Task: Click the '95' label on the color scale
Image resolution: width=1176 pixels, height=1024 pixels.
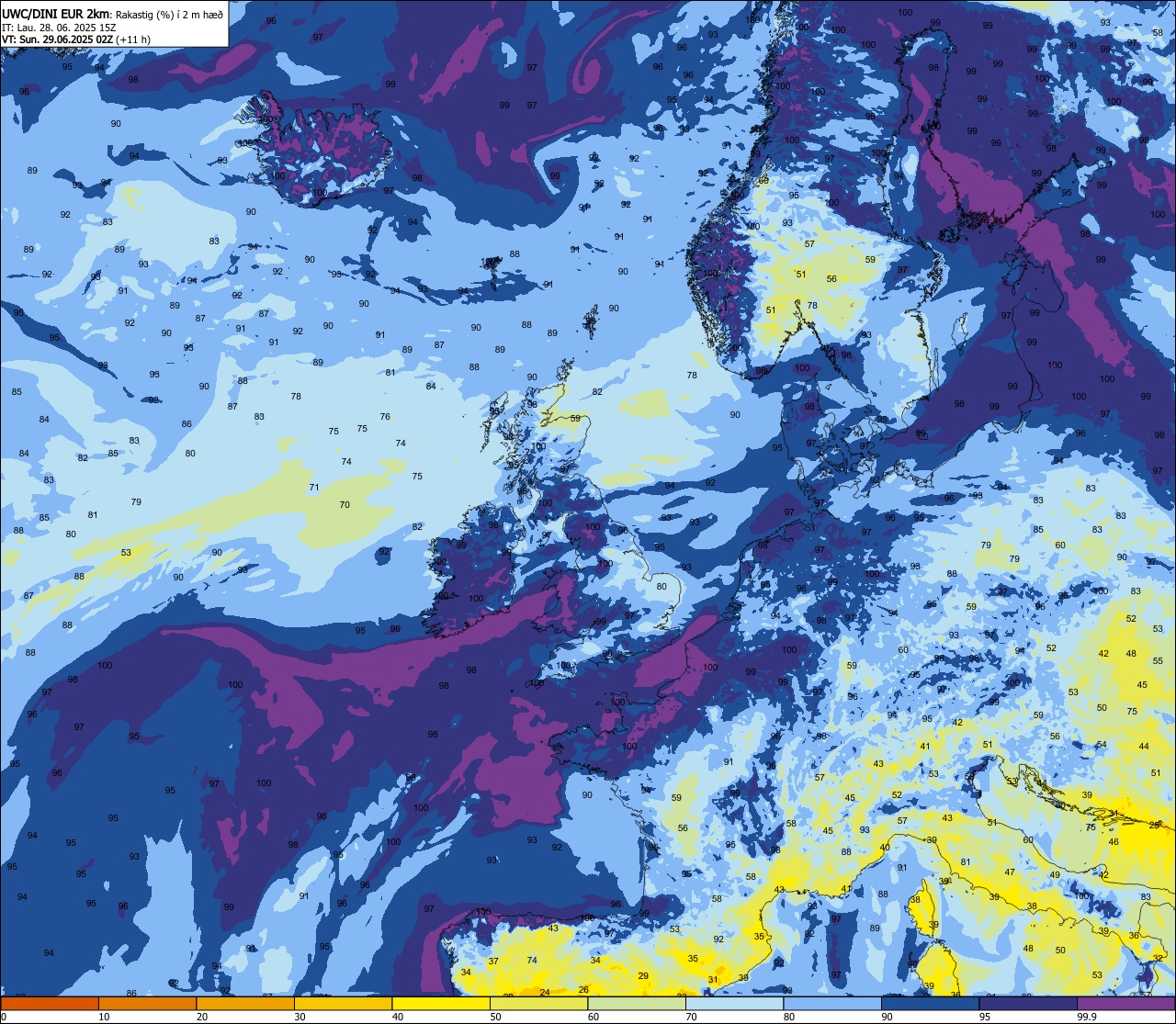Action: click(985, 1017)
